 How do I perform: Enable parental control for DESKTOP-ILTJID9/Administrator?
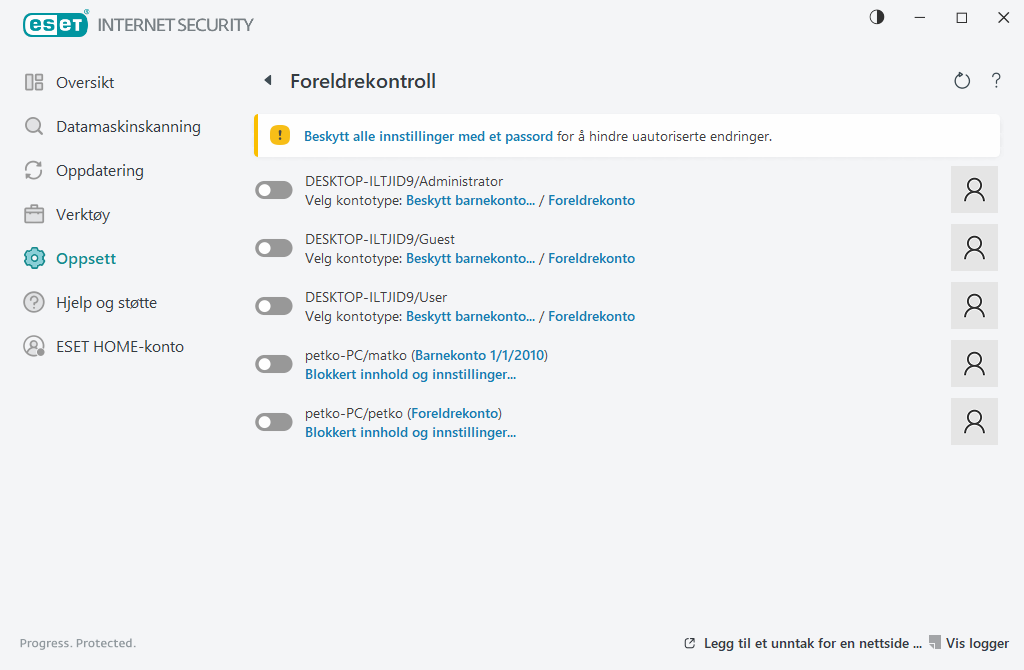pyautogui.click(x=273, y=189)
